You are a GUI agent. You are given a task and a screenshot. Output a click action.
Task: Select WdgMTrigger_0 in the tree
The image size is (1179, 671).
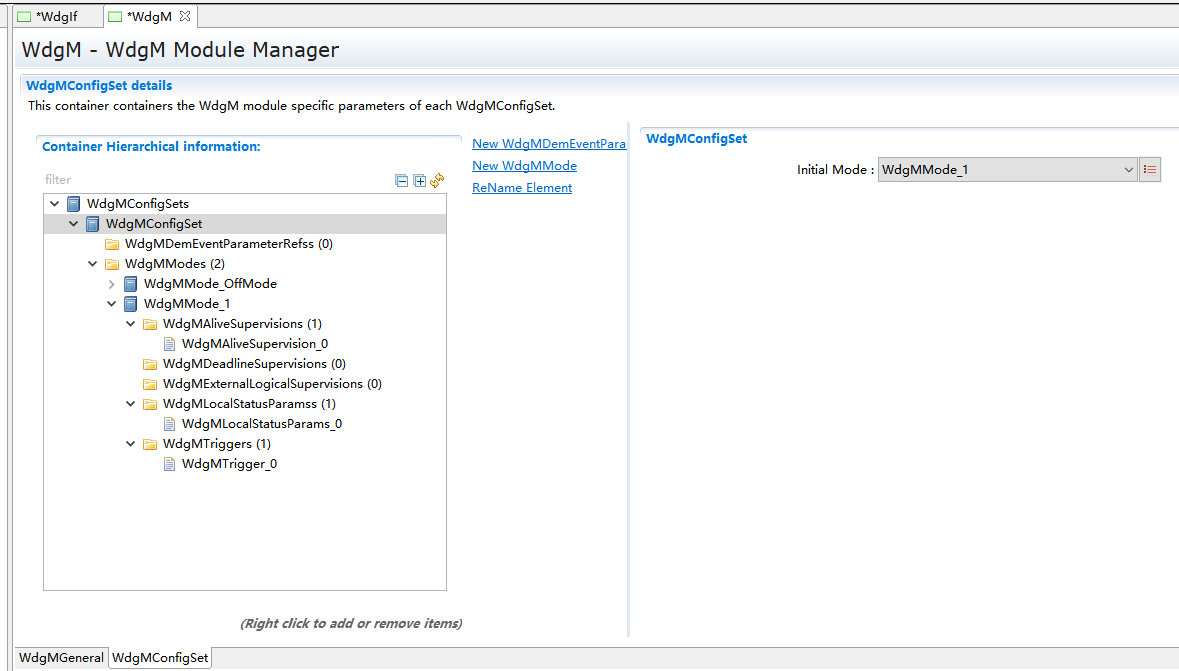pos(229,464)
